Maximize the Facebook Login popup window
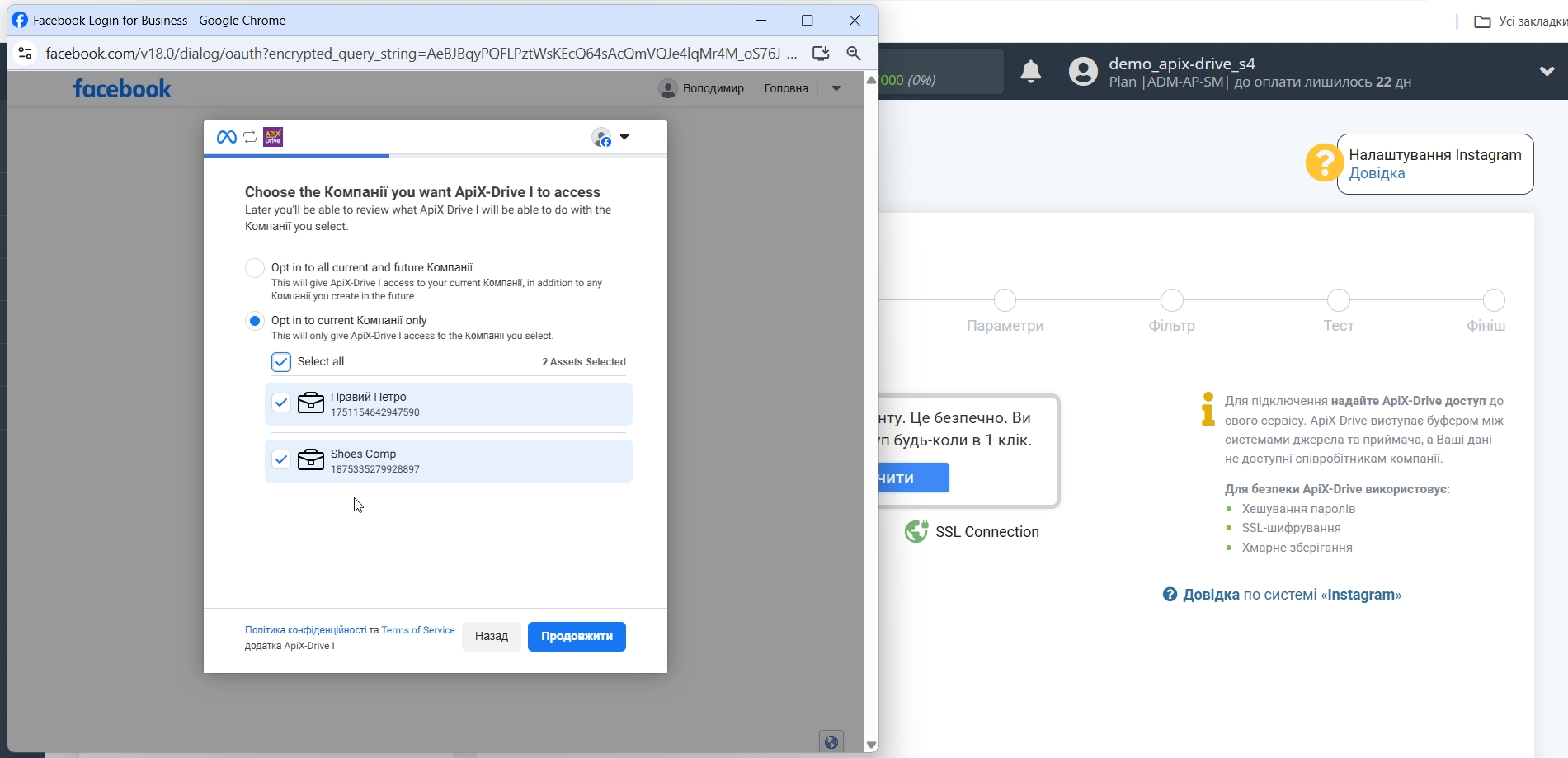The width and height of the screenshot is (1568, 758). [808, 20]
